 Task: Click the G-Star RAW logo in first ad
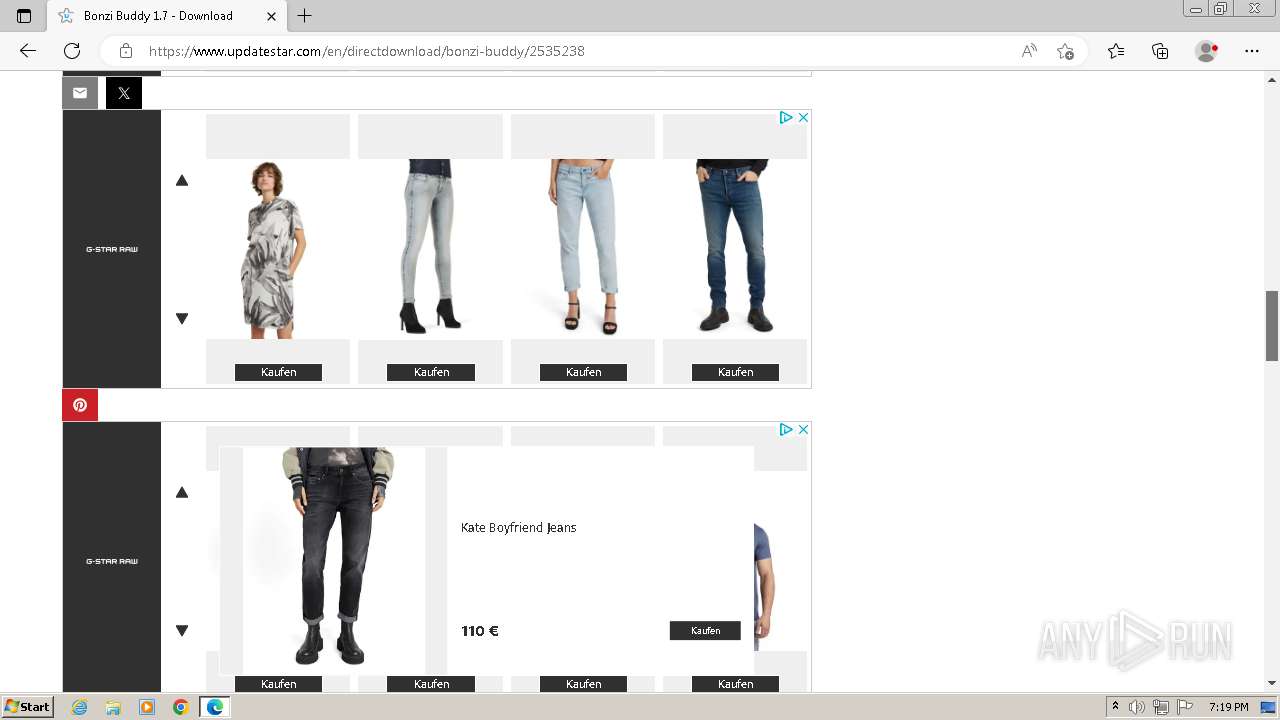point(112,249)
